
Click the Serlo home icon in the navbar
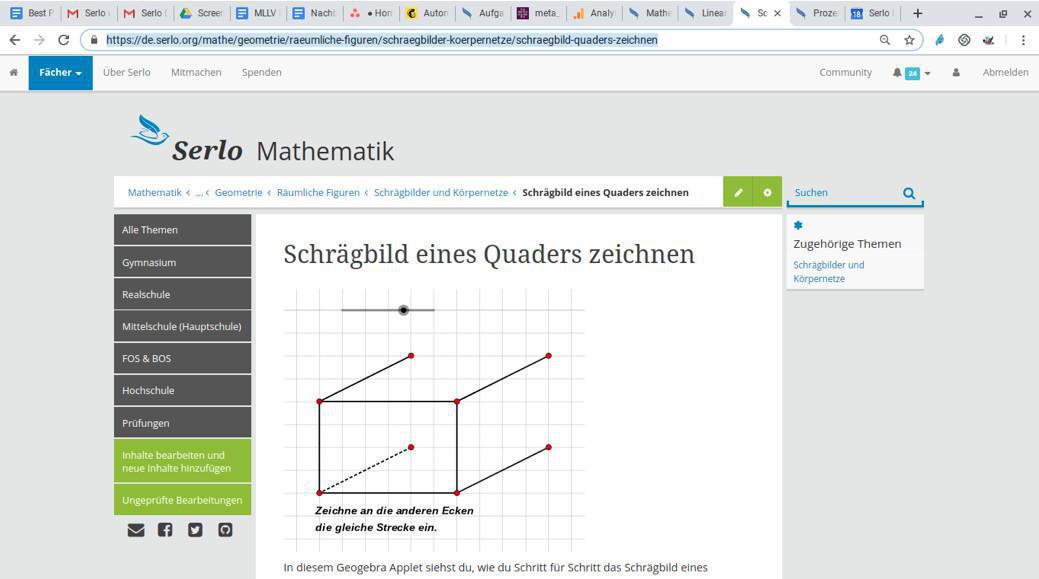click(14, 72)
